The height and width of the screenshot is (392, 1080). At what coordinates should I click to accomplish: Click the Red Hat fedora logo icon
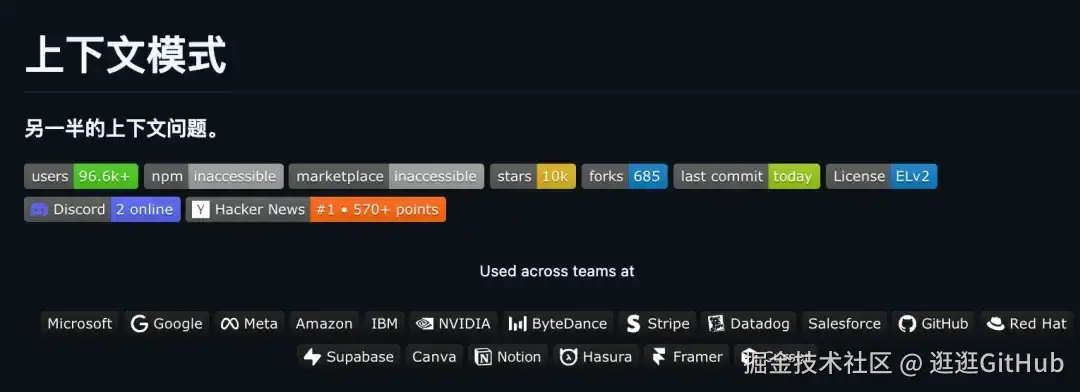point(995,324)
